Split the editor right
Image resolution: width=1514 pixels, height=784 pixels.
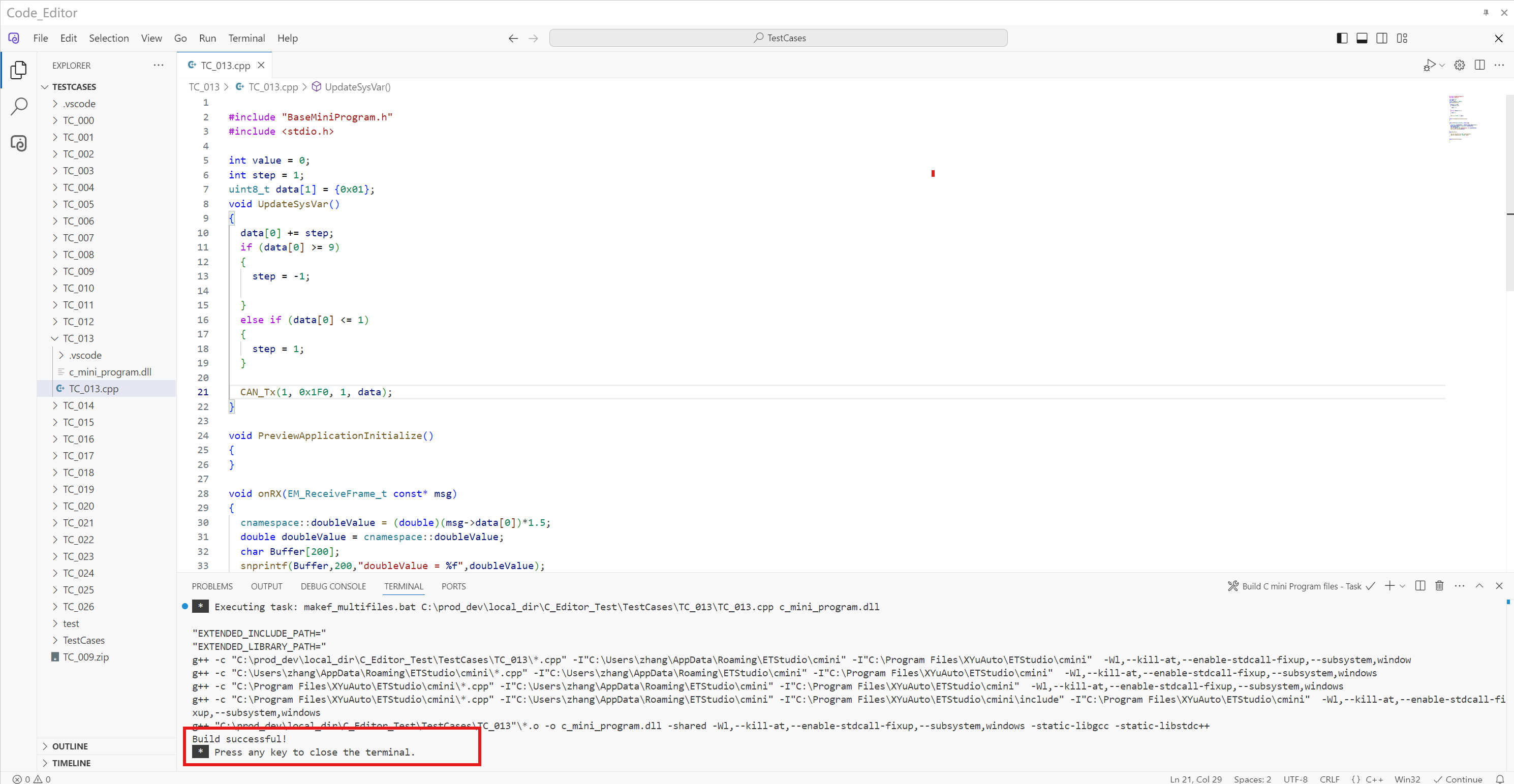[x=1479, y=65]
